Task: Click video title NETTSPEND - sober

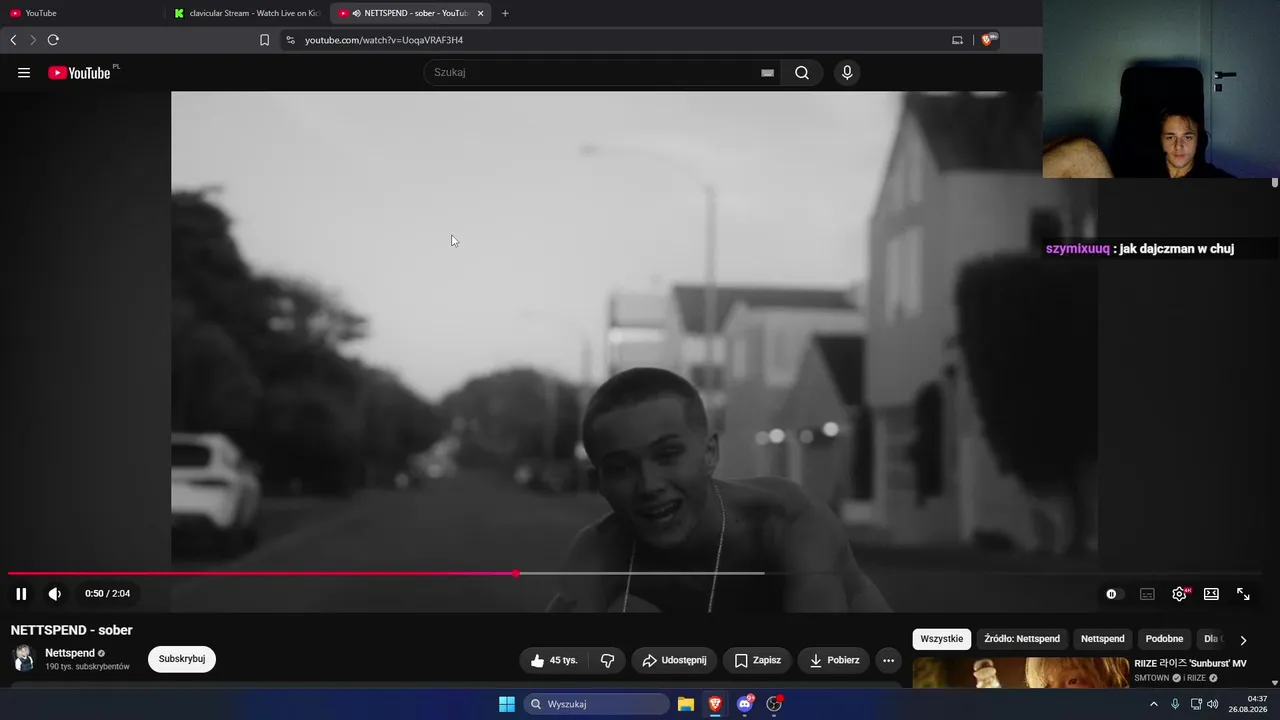Action: 72,630
